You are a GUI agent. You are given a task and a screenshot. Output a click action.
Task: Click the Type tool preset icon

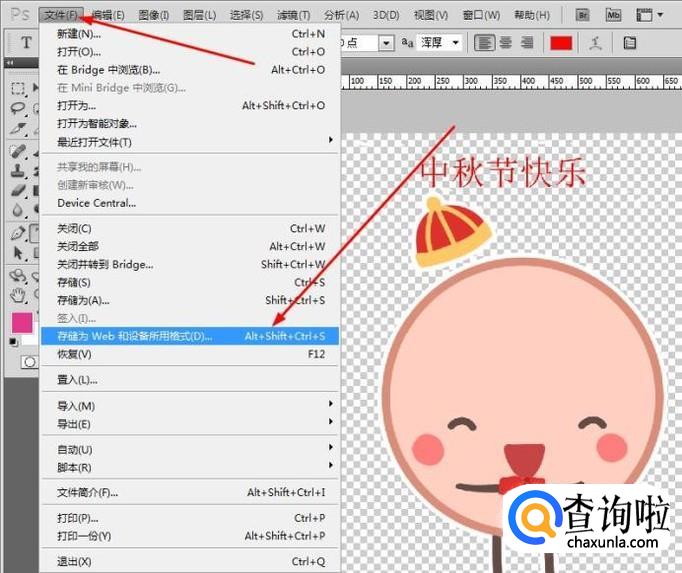pyautogui.click(x=26, y=43)
